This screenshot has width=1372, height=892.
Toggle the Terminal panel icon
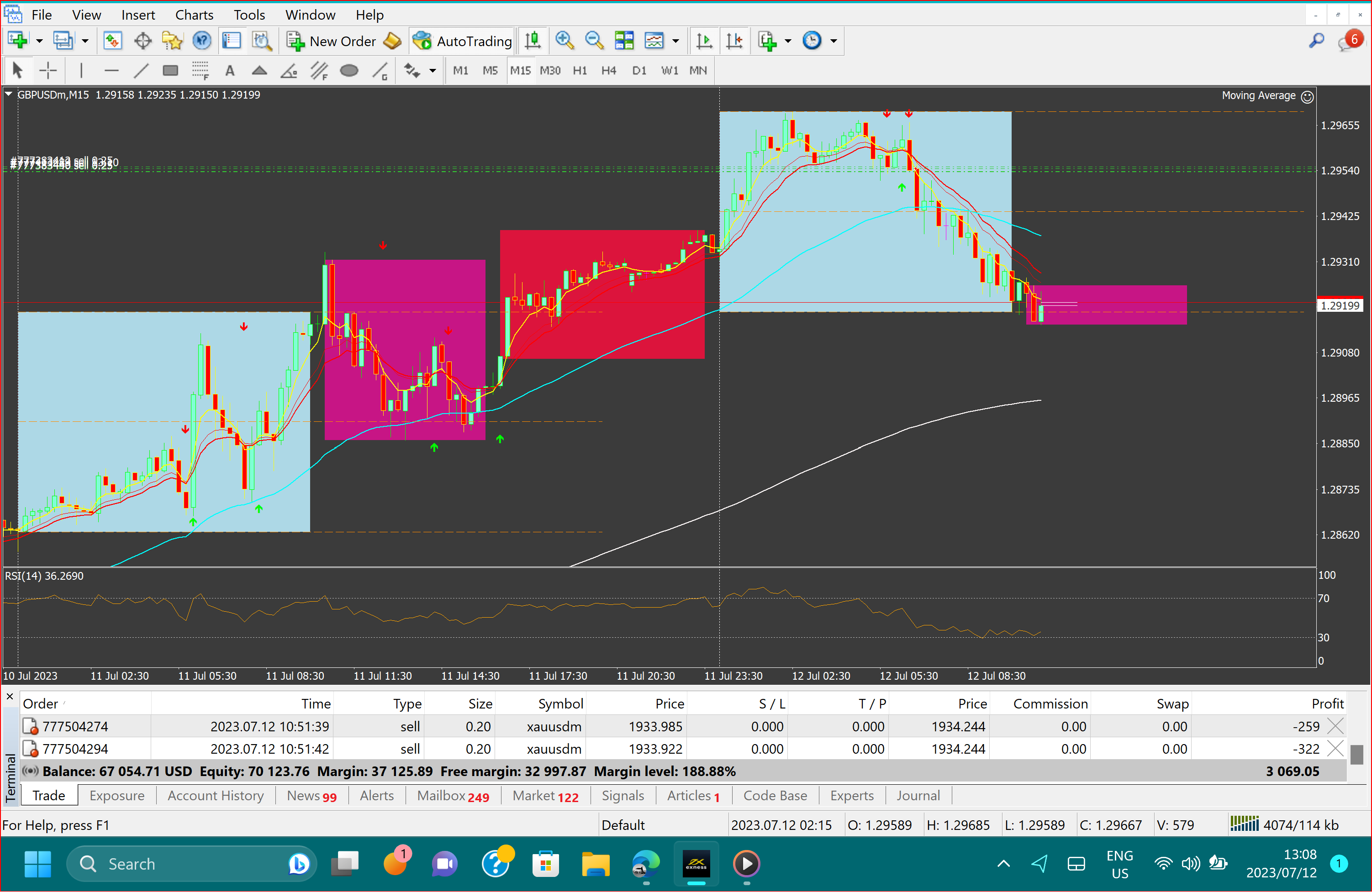tap(231, 40)
